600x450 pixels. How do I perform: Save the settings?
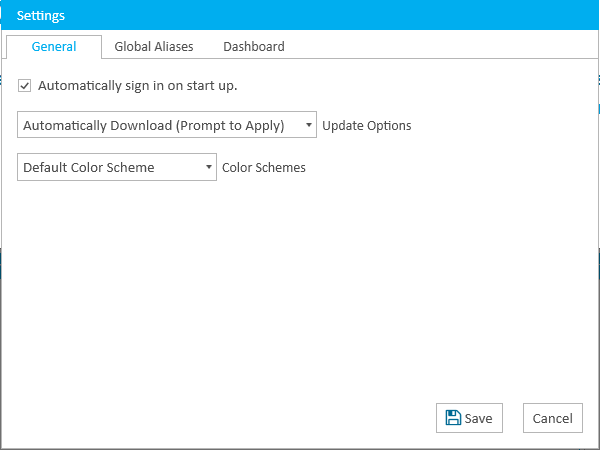click(x=469, y=418)
